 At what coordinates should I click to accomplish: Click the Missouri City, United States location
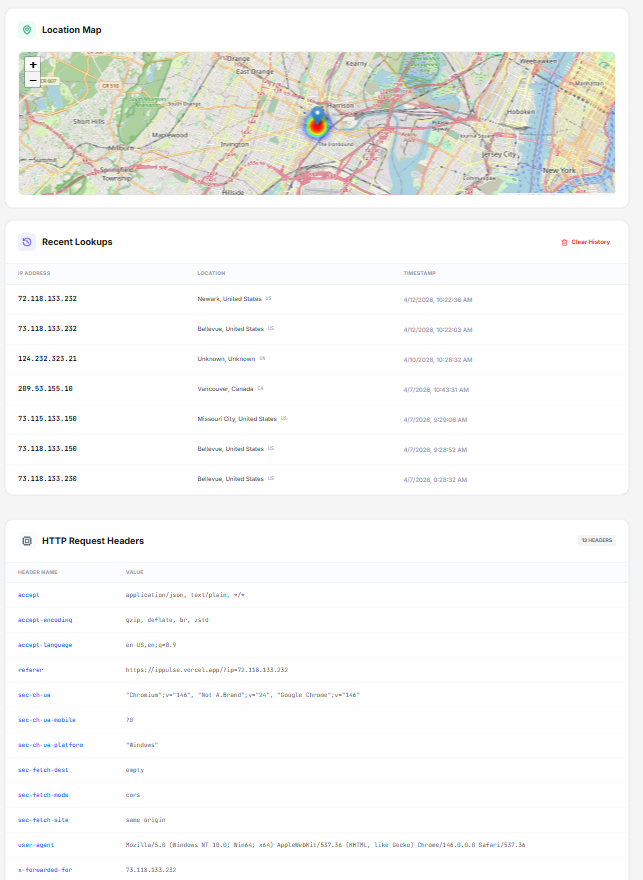237,419
